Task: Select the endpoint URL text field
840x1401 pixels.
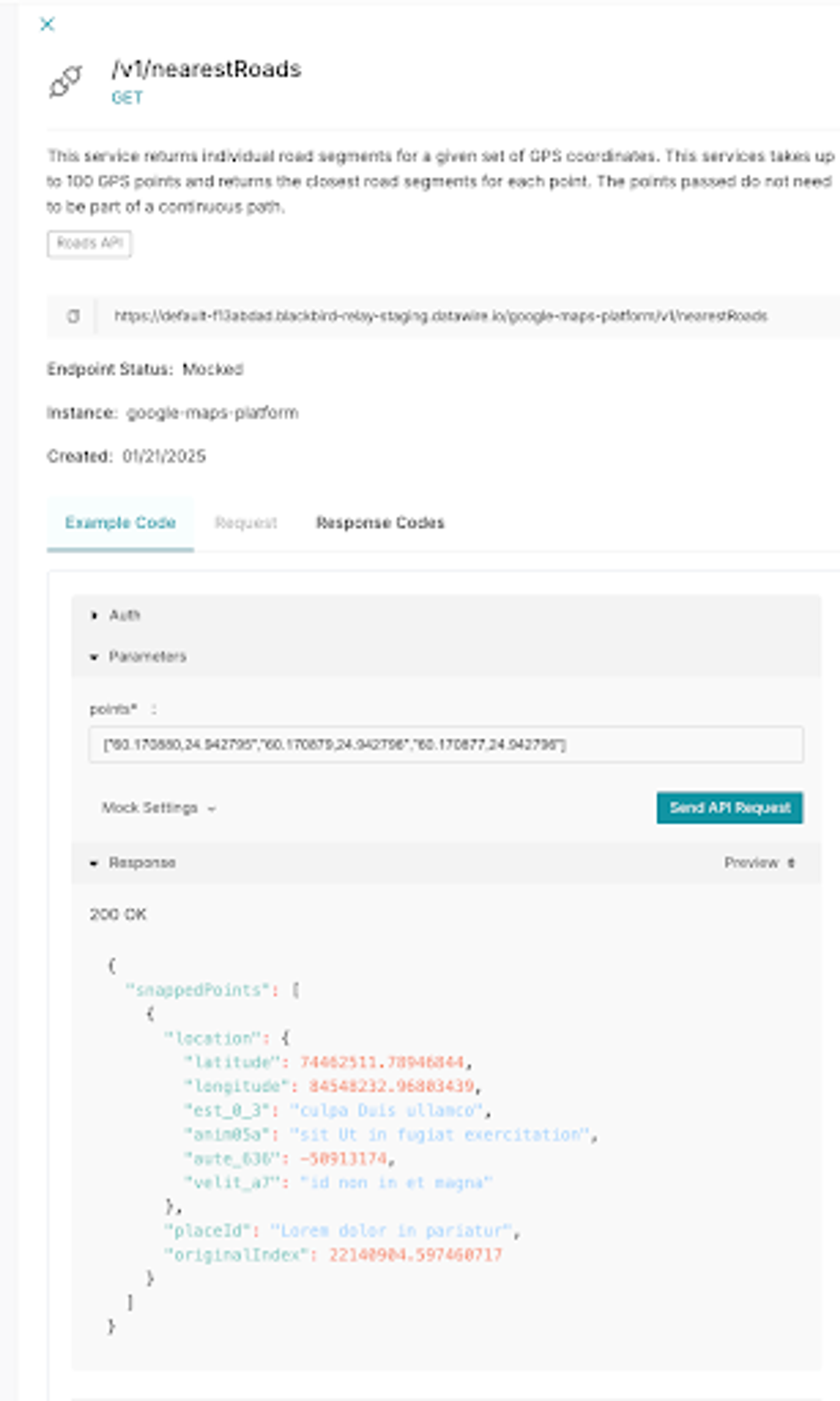Action: pos(441,316)
